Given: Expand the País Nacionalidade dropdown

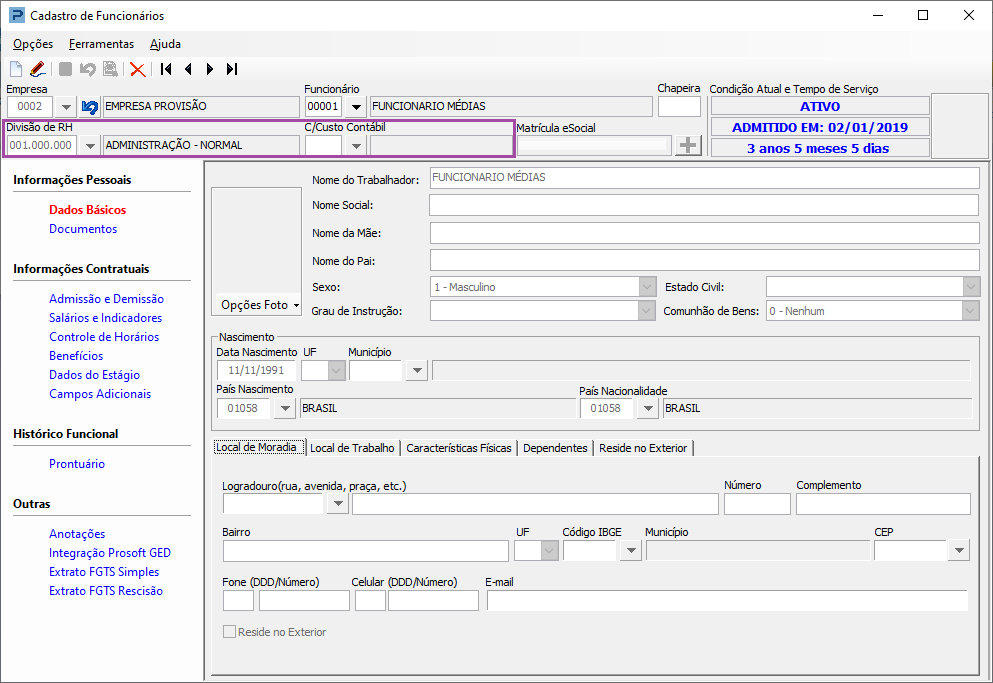Looking at the screenshot, I should pos(647,409).
